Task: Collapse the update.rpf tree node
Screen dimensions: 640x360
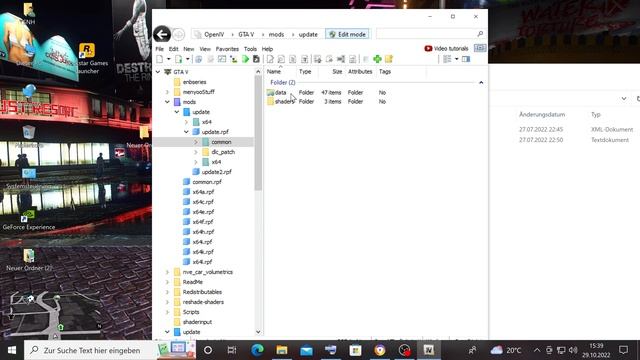Action: pos(187,132)
